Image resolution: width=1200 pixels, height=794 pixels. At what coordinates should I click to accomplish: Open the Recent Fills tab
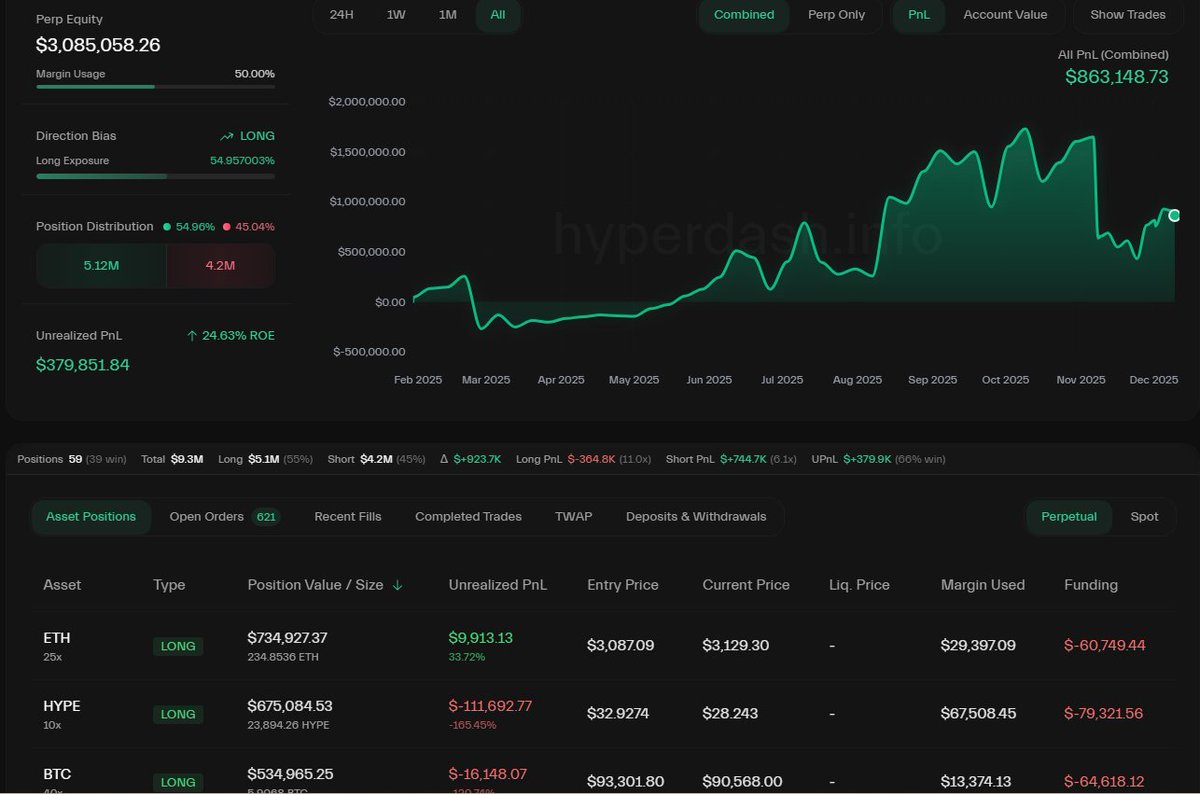[x=348, y=517]
